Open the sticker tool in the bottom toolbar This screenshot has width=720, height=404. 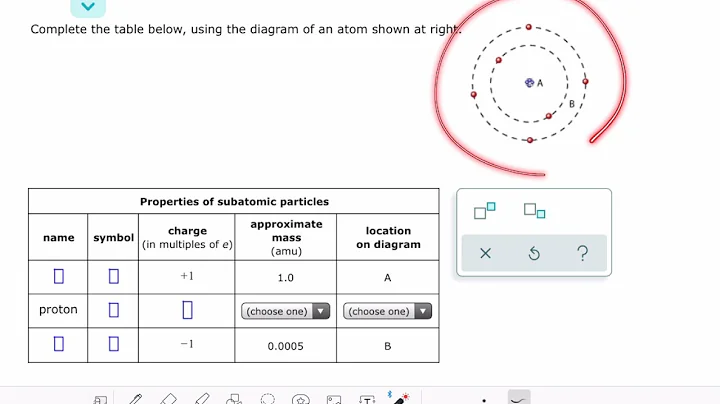[301, 399]
